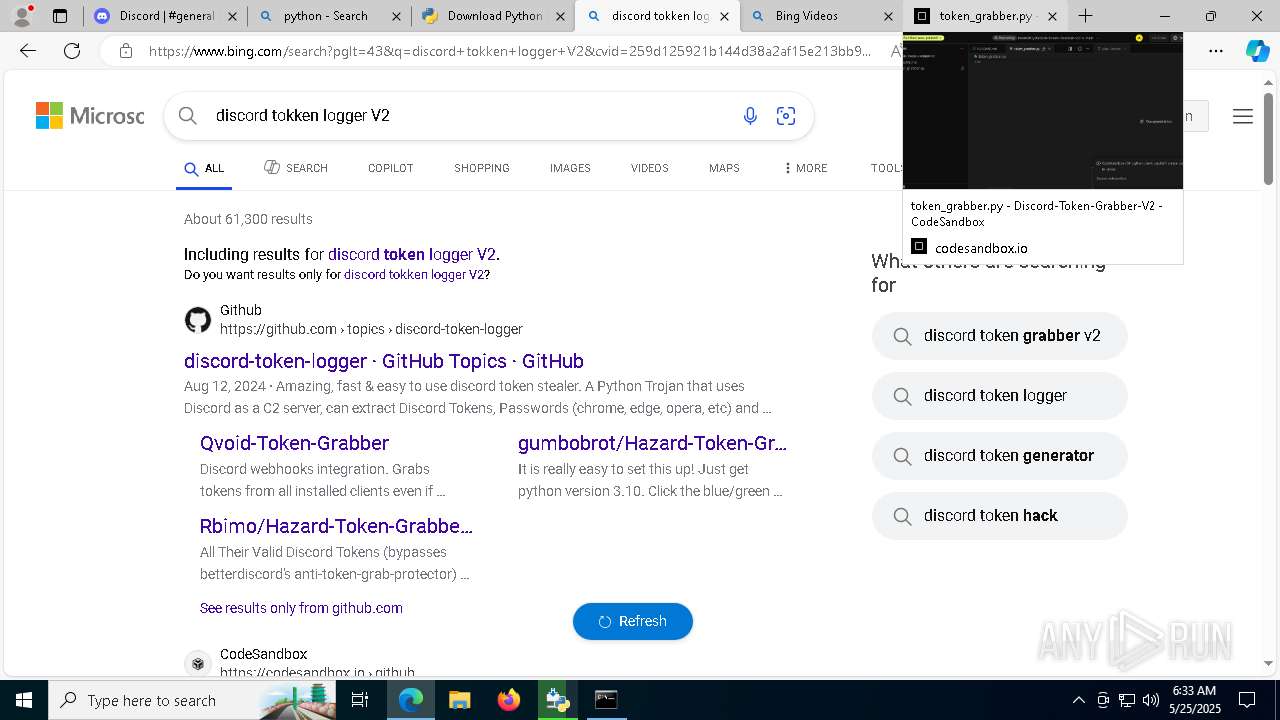
Task: Click the CodeSandbox favicon in results
Action: [x=198, y=664]
